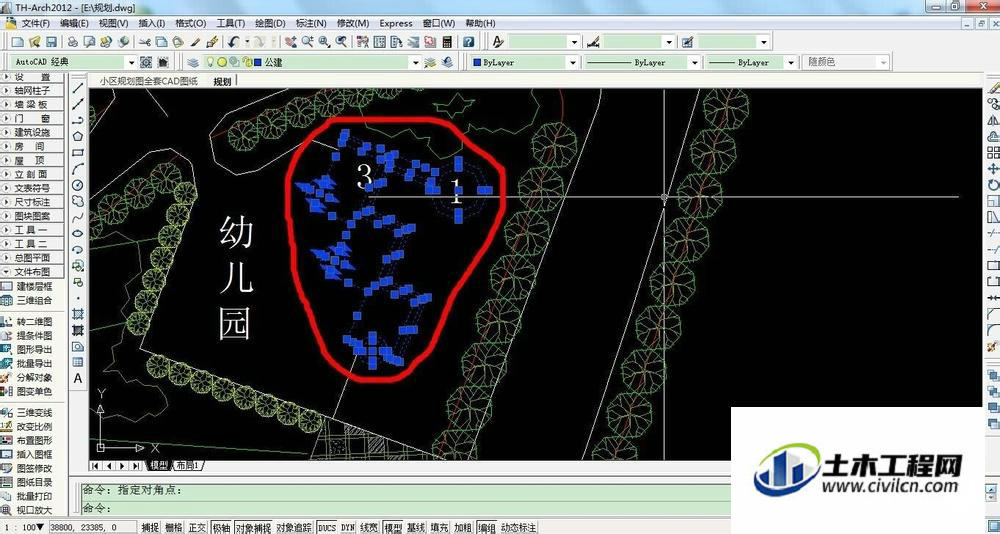Open the Express menu
The image size is (1000, 534).
click(396, 23)
